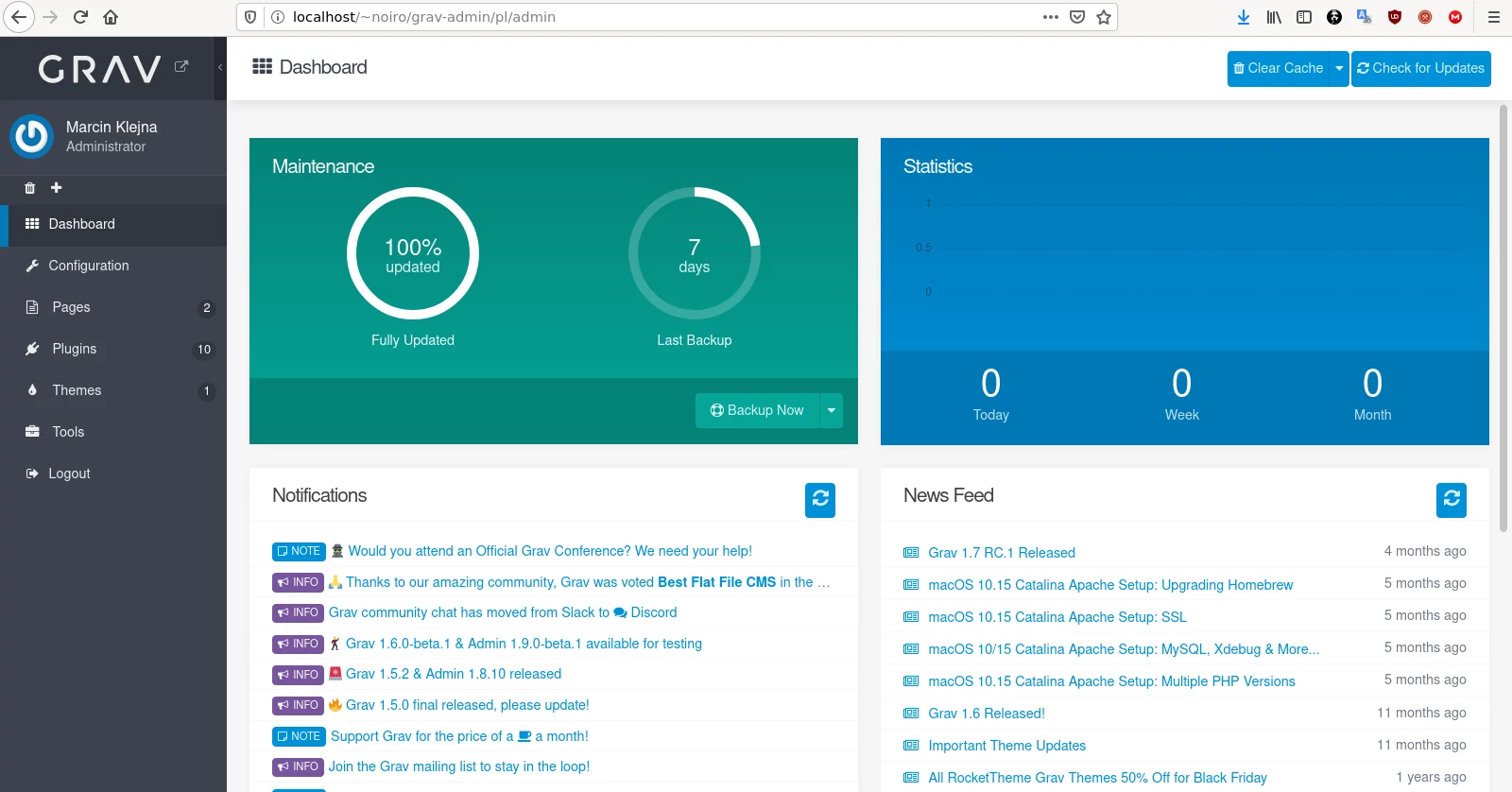
Task: Click the page vertical scrollbar
Action: (x=1503, y=318)
